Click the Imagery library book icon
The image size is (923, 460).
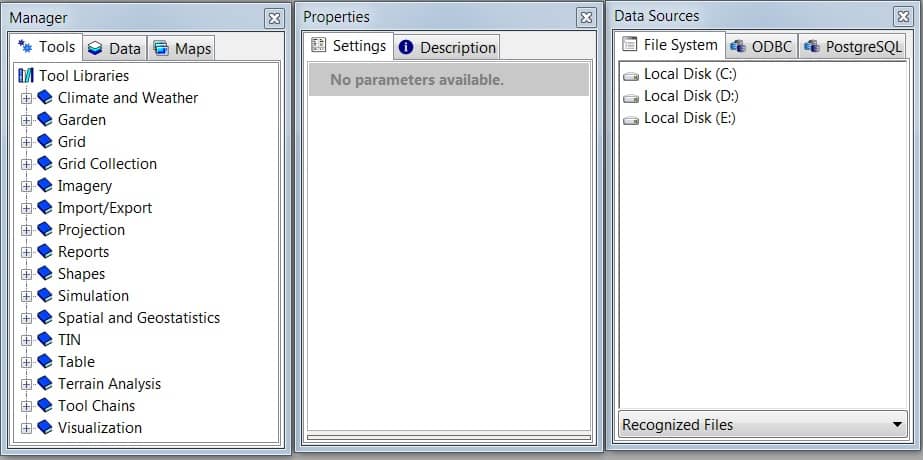(45, 186)
